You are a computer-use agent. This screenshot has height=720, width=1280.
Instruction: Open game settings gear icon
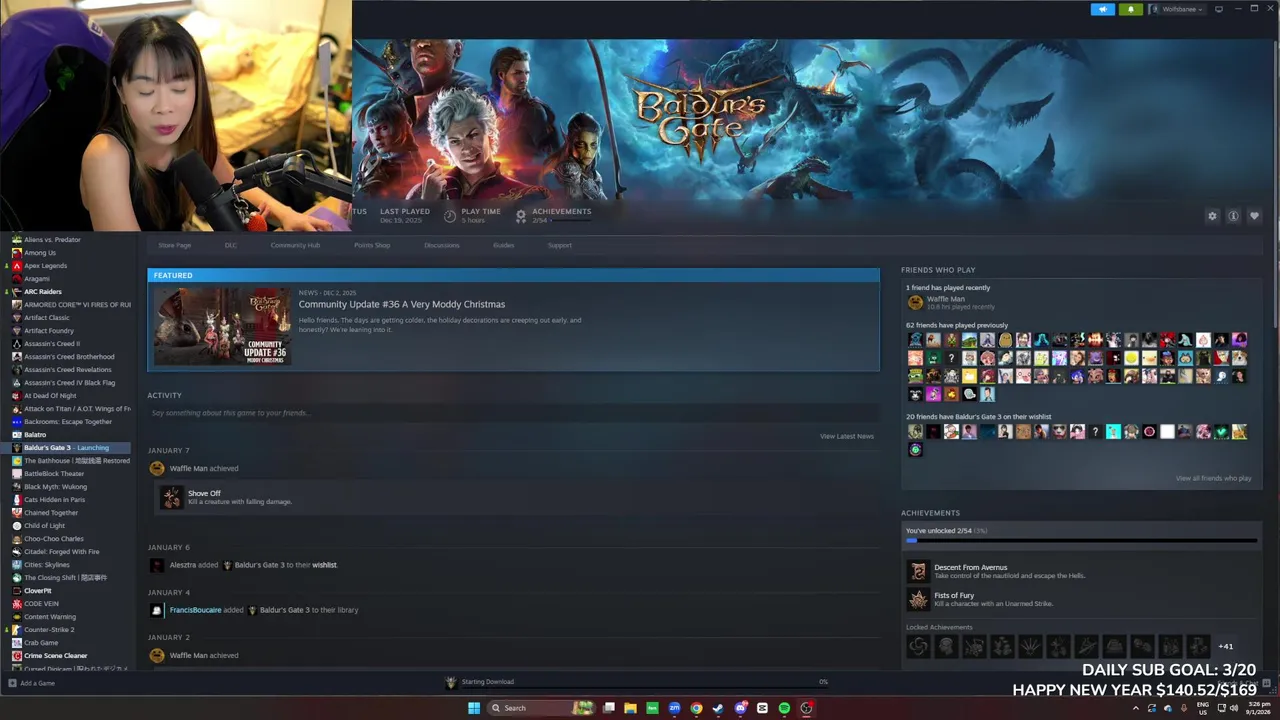(x=1212, y=216)
